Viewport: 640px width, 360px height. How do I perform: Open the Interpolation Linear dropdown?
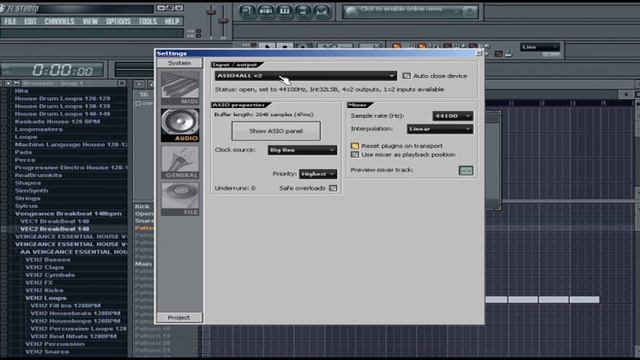click(440, 129)
